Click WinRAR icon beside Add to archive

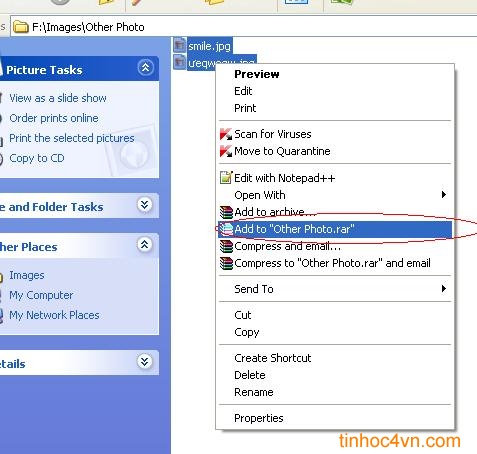(226, 212)
